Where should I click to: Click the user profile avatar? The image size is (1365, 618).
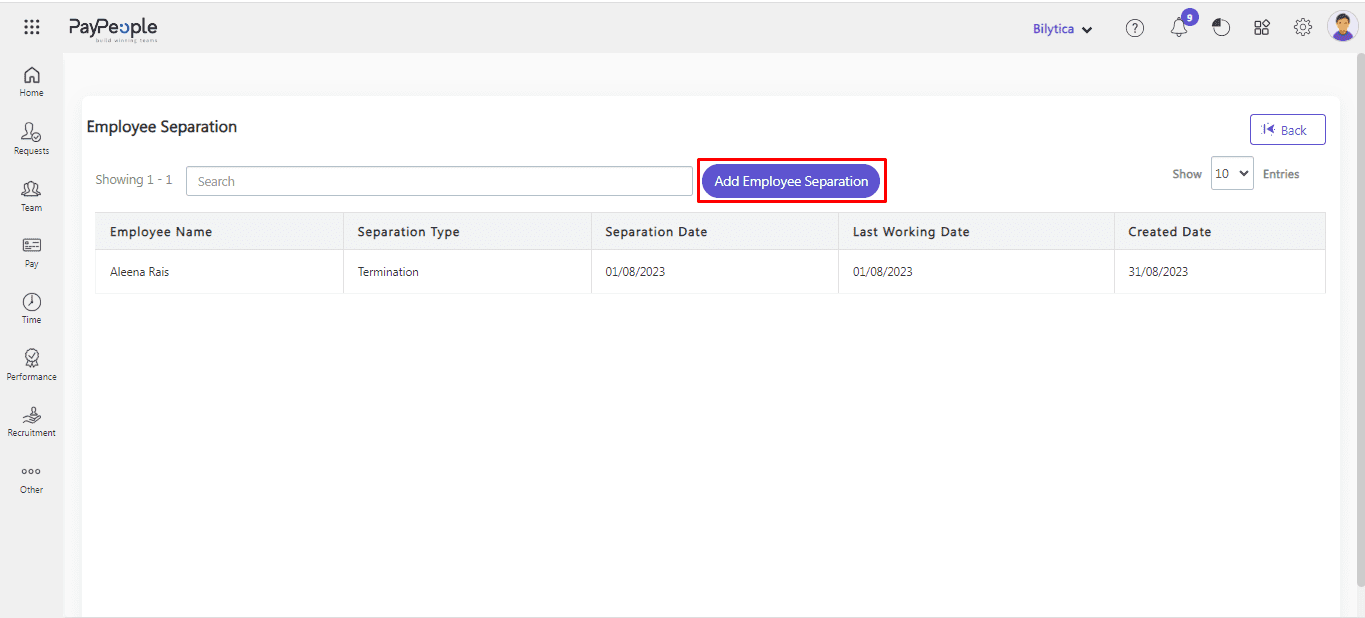click(x=1342, y=27)
